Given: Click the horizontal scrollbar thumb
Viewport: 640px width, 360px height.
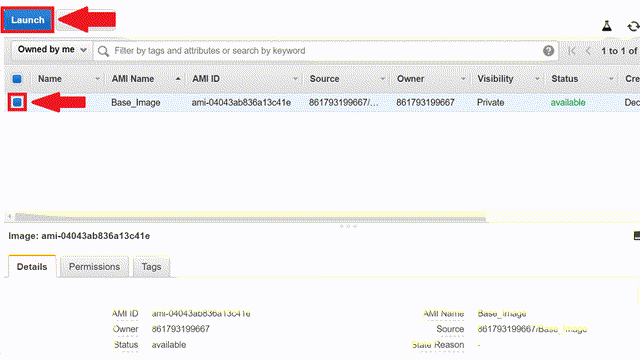Looking at the screenshot, I should point(250,217).
